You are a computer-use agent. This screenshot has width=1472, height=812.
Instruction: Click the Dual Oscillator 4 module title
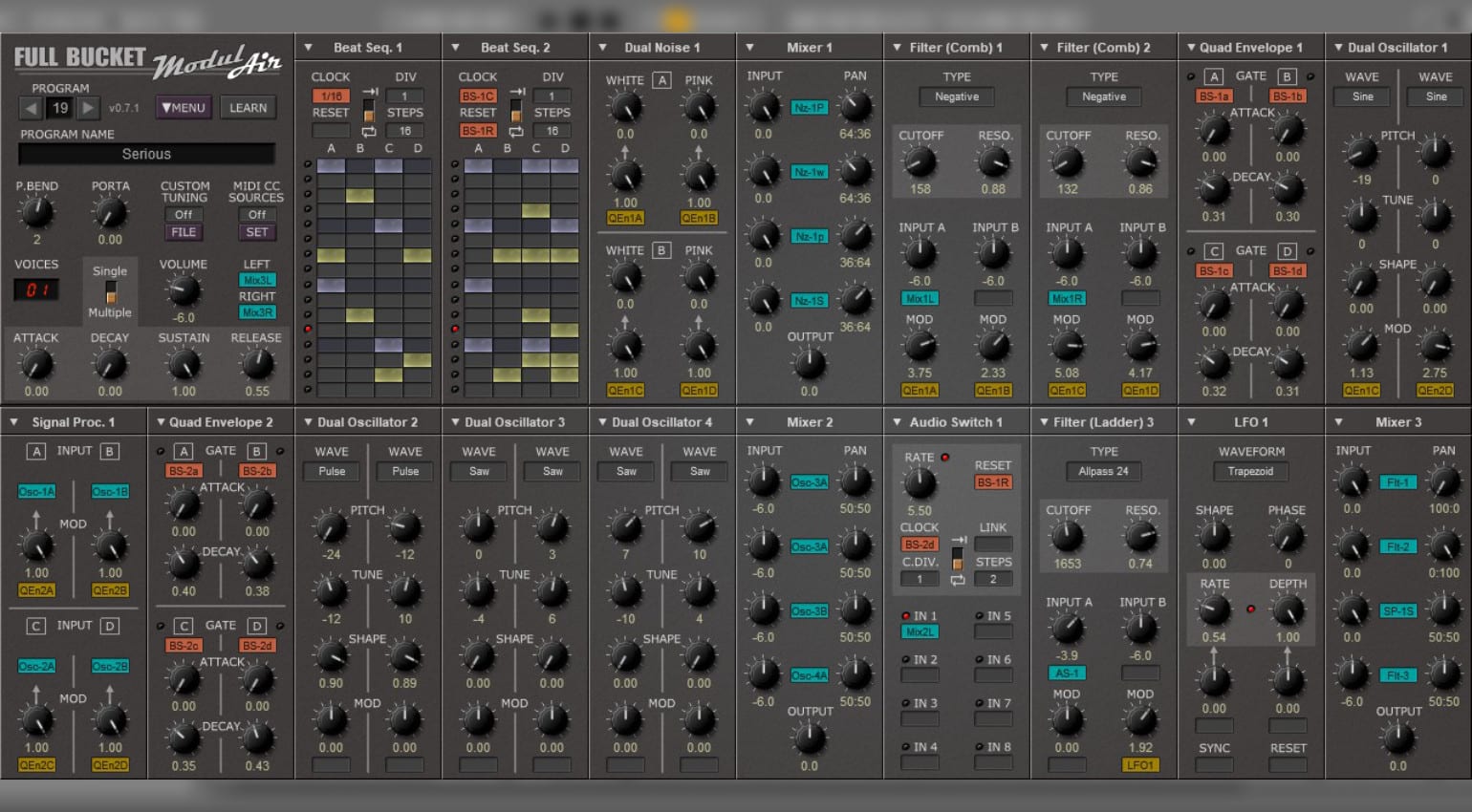pyautogui.click(x=661, y=421)
